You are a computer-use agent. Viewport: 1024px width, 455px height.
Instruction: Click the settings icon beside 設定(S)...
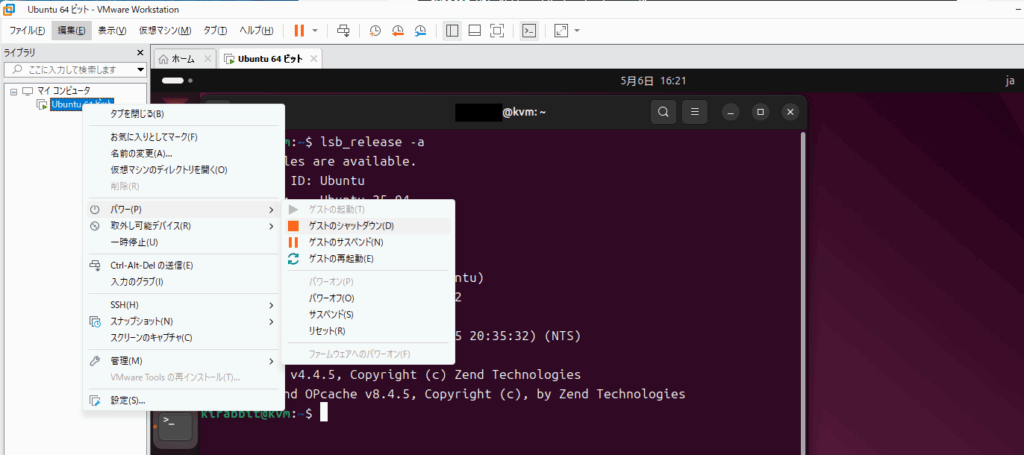(x=95, y=400)
